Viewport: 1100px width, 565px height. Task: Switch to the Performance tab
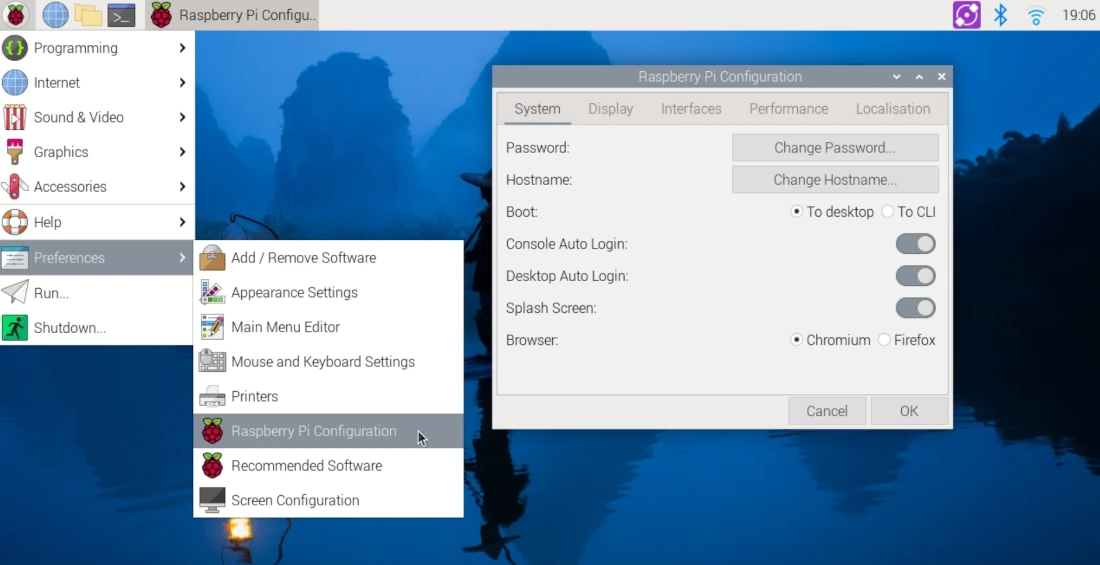789,109
